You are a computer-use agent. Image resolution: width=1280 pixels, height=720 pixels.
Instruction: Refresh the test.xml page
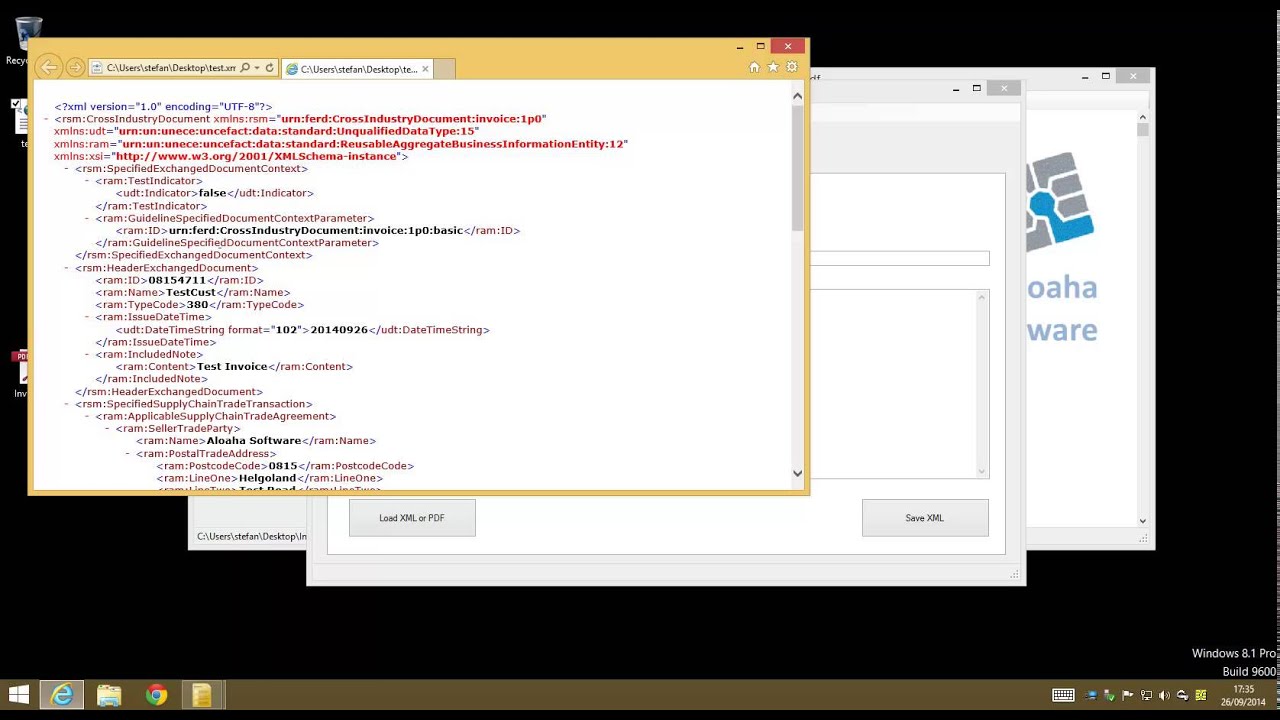click(269, 68)
